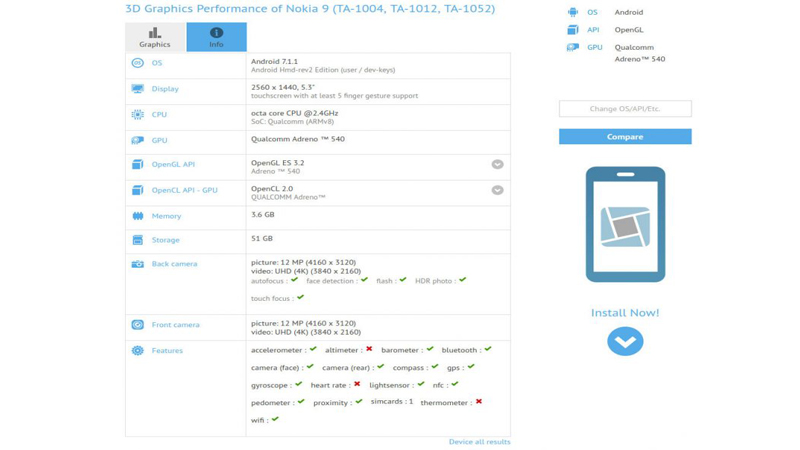Viewport: 800px width, 450px height.
Task: Click the OS row icon
Action: point(137,63)
